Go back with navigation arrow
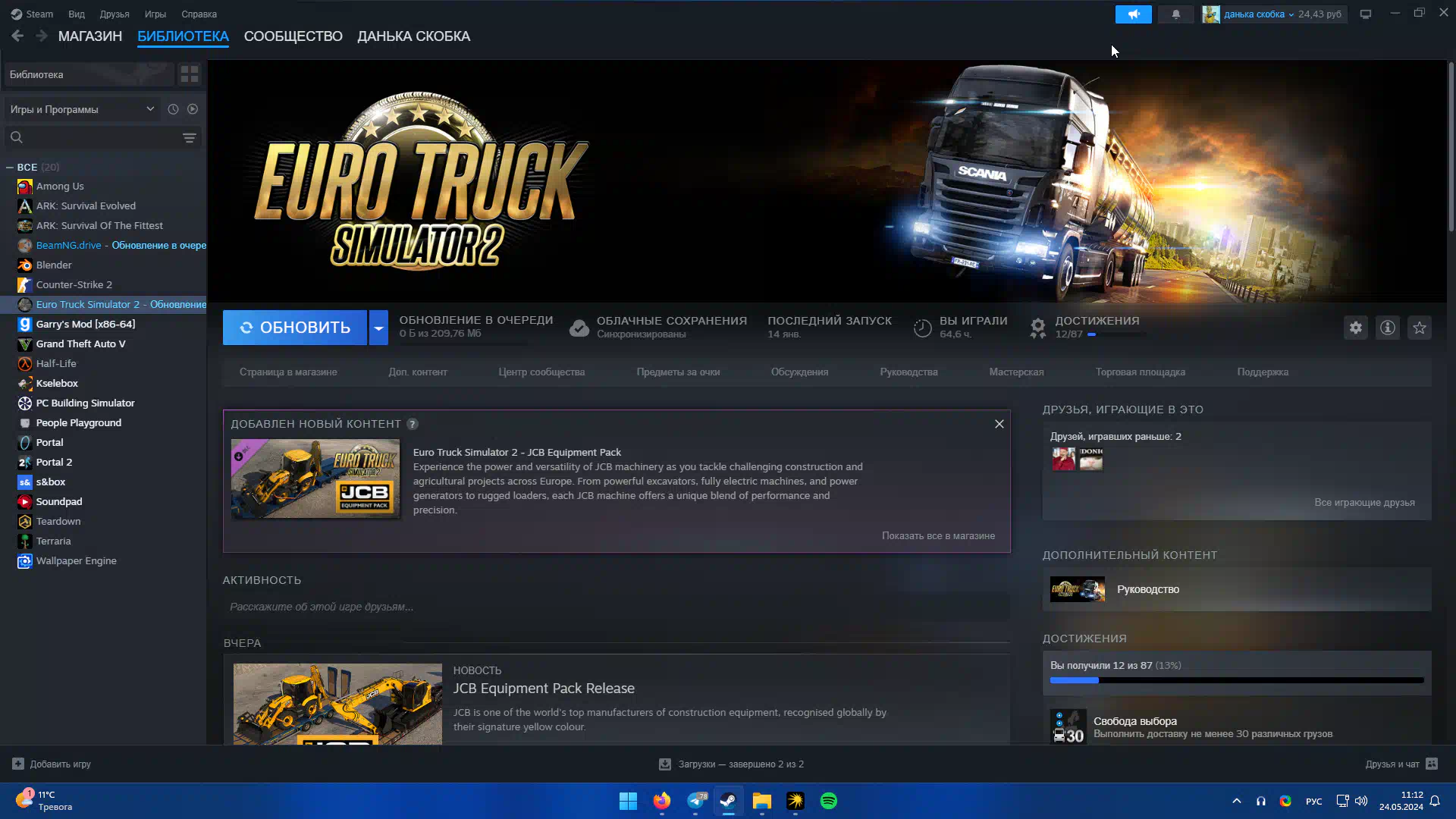 tap(17, 36)
